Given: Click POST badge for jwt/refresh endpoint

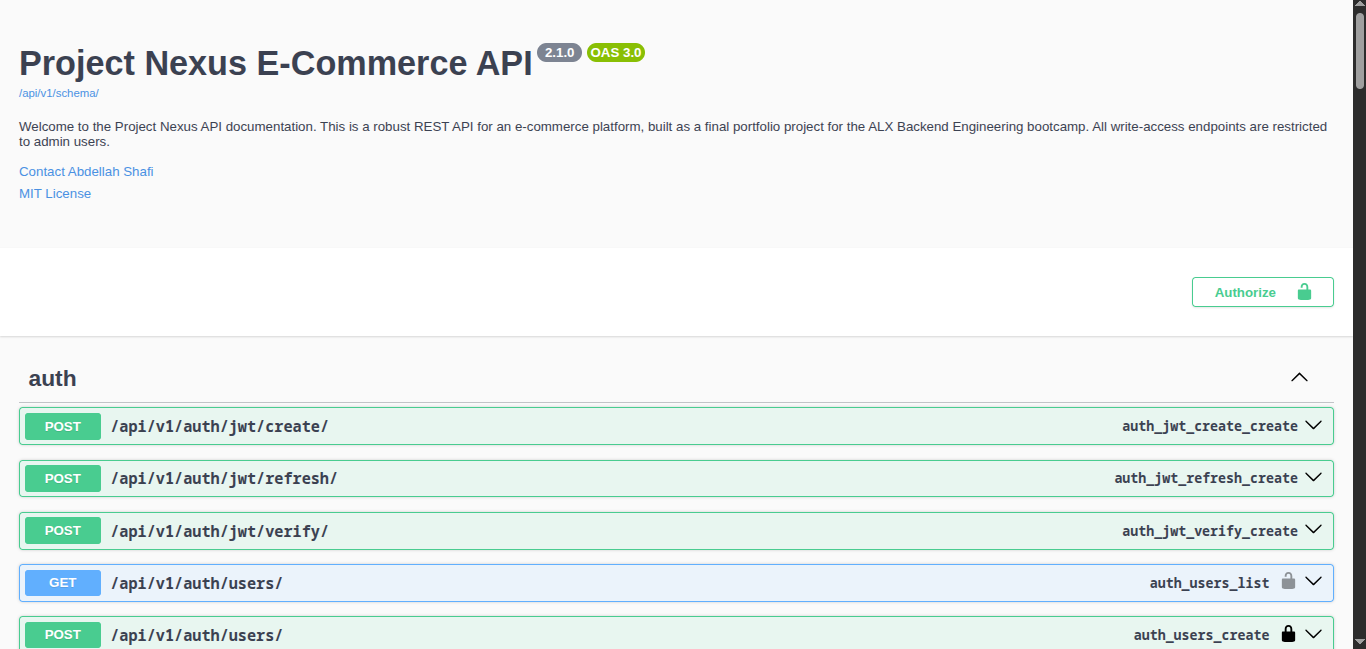Looking at the screenshot, I should click(63, 478).
